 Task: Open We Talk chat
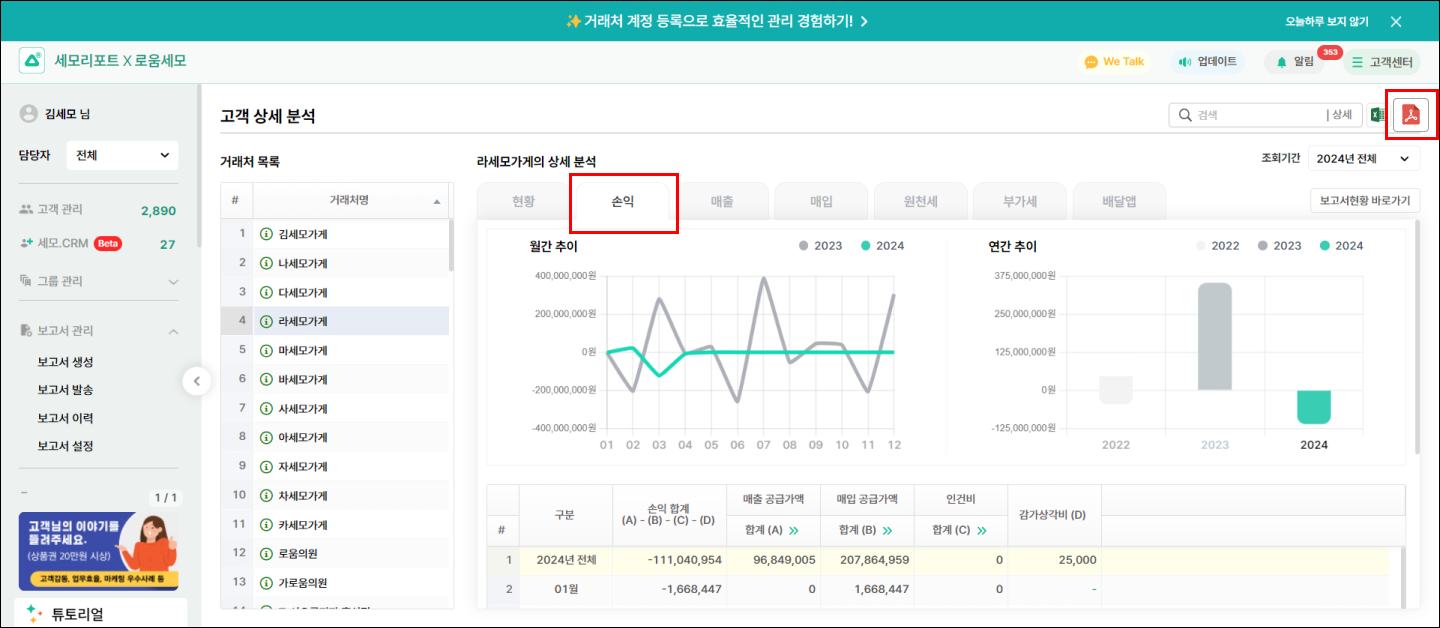click(x=1113, y=62)
